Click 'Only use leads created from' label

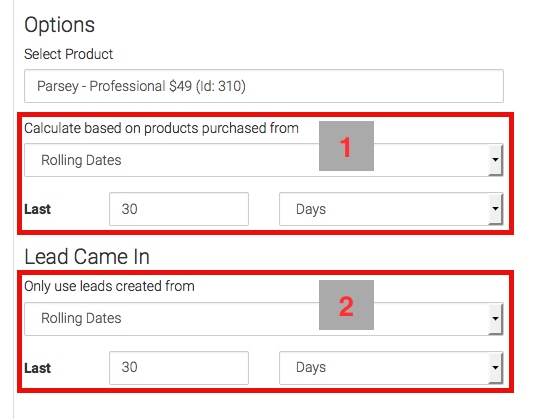coord(109,286)
